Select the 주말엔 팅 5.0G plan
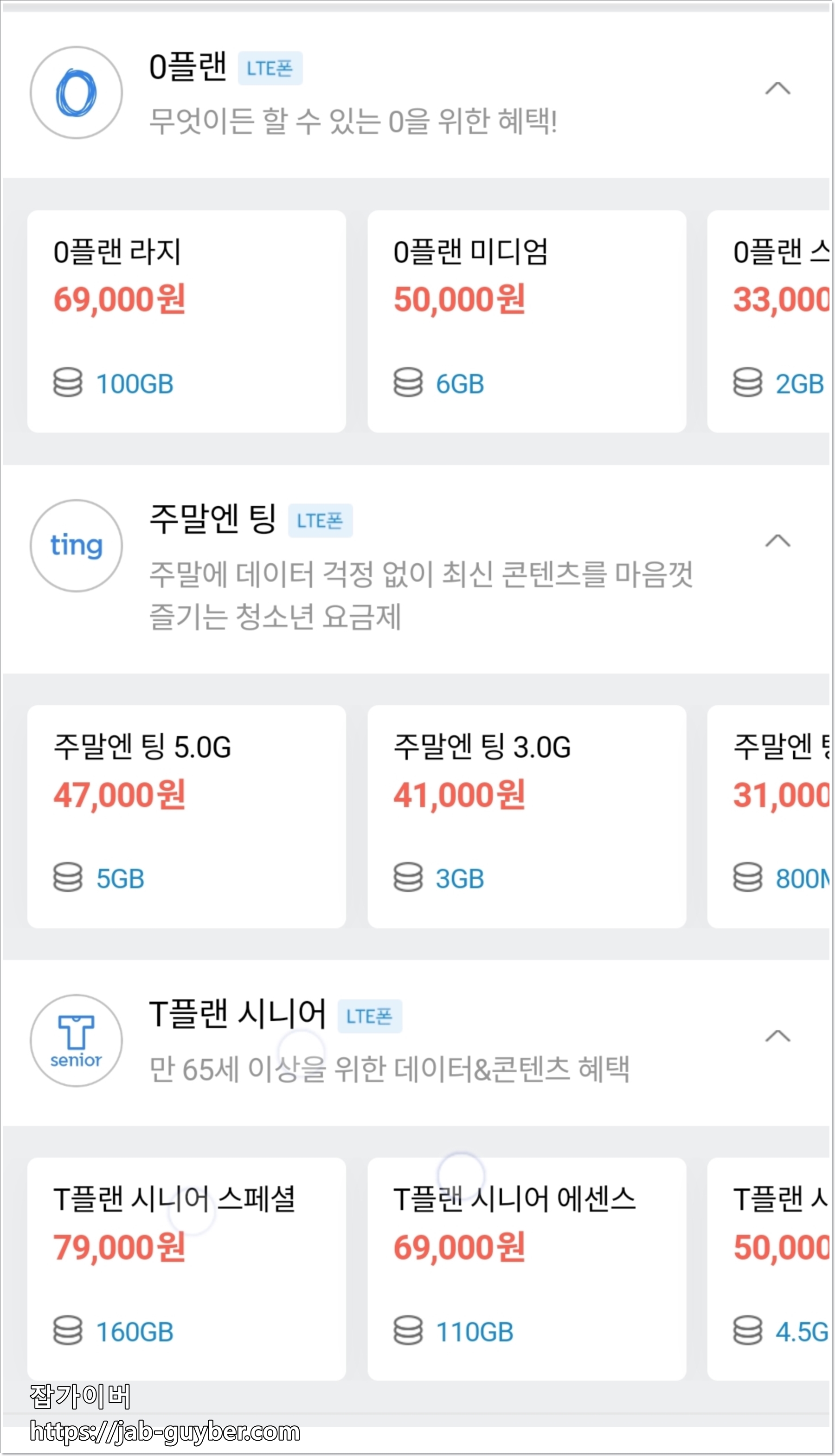This screenshot has height=1456, width=835. click(186, 816)
